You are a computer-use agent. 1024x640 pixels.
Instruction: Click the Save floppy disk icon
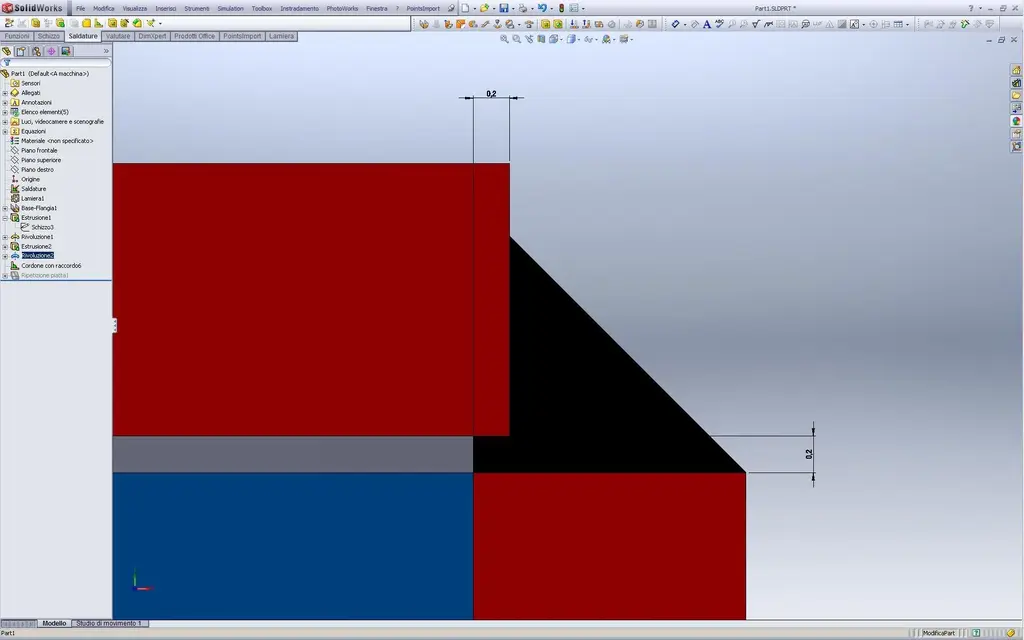click(x=504, y=8)
